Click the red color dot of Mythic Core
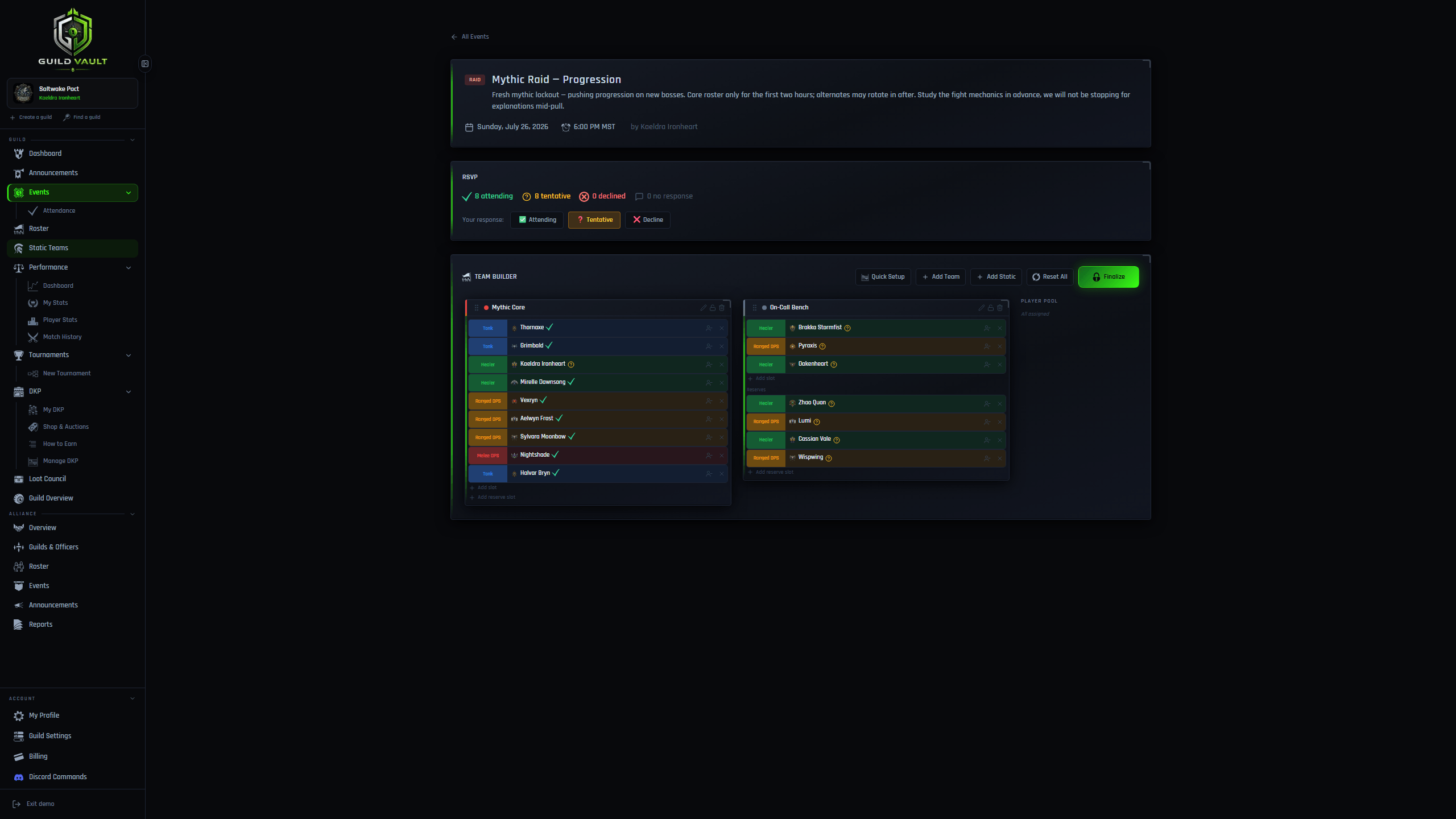The image size is (1456, 819). click(x=486, y=308)
